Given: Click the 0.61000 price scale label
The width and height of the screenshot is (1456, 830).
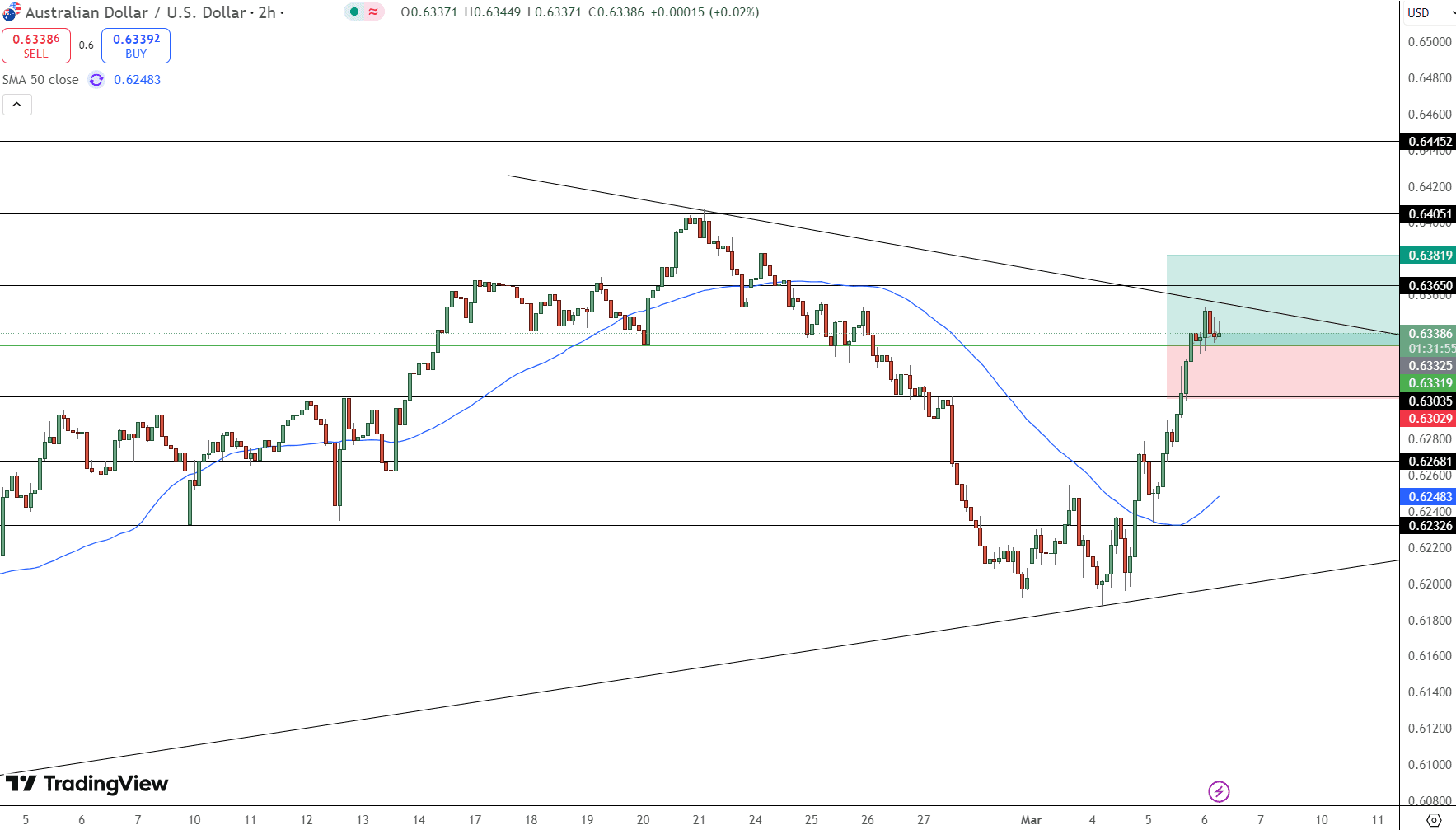Looking at the screenshot, I should 1430,765.
